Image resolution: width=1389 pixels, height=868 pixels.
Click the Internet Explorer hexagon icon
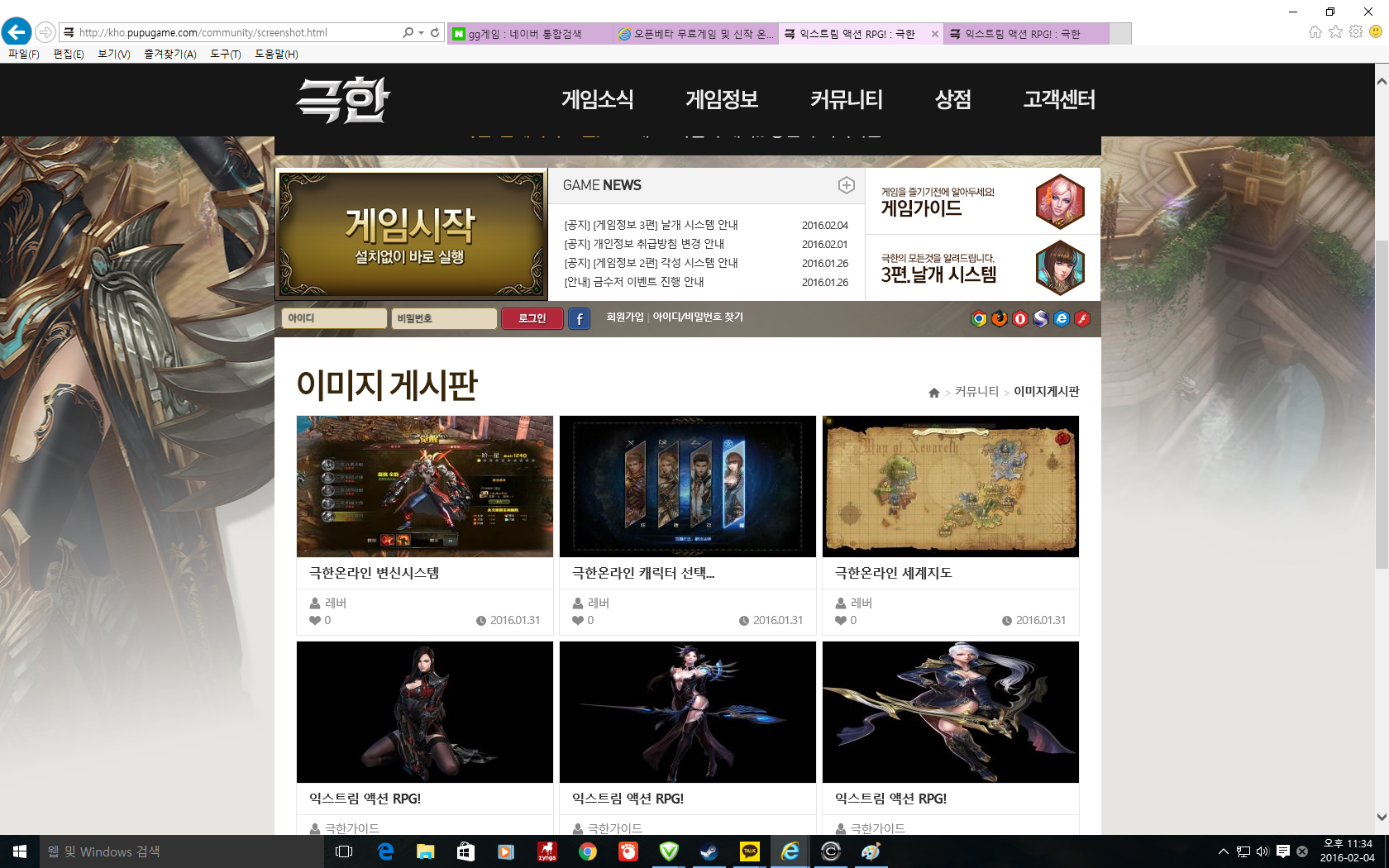pyautogui.click(x=1062, y=319)
